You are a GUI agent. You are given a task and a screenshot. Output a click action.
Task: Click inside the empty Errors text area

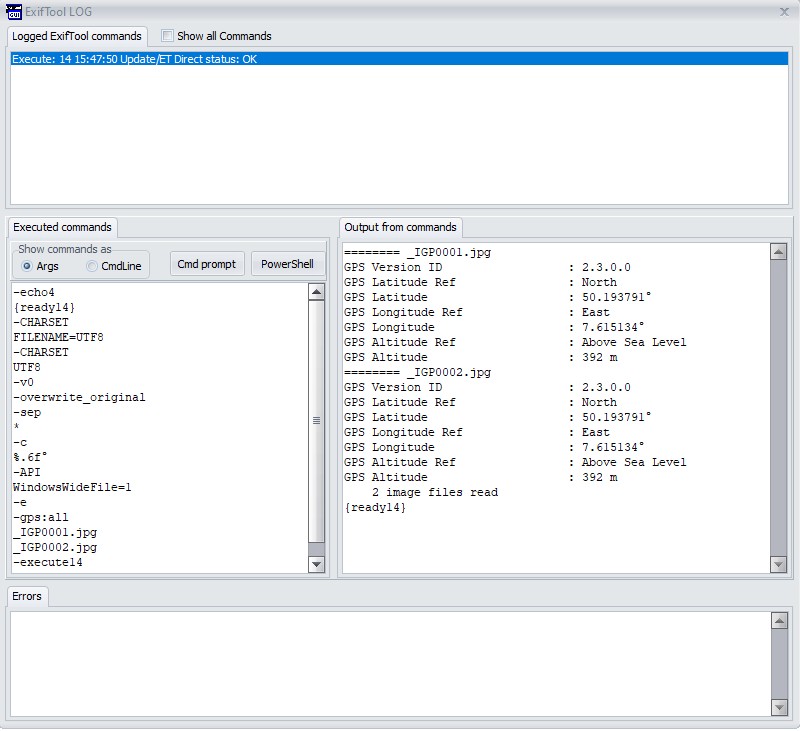point(390,664)
